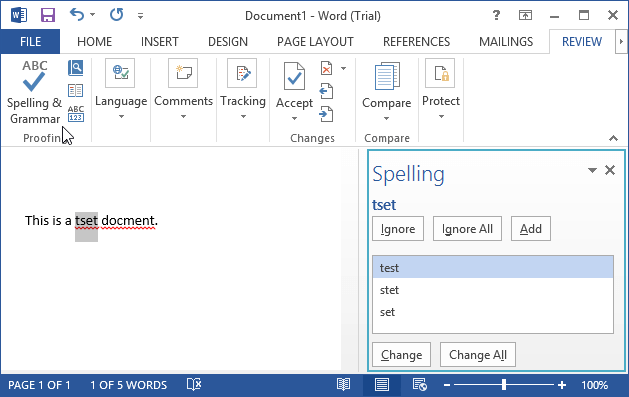Screen dimensions: 629x397
Task: Switch to the INSERT tab
Action: tap(160, 42)
